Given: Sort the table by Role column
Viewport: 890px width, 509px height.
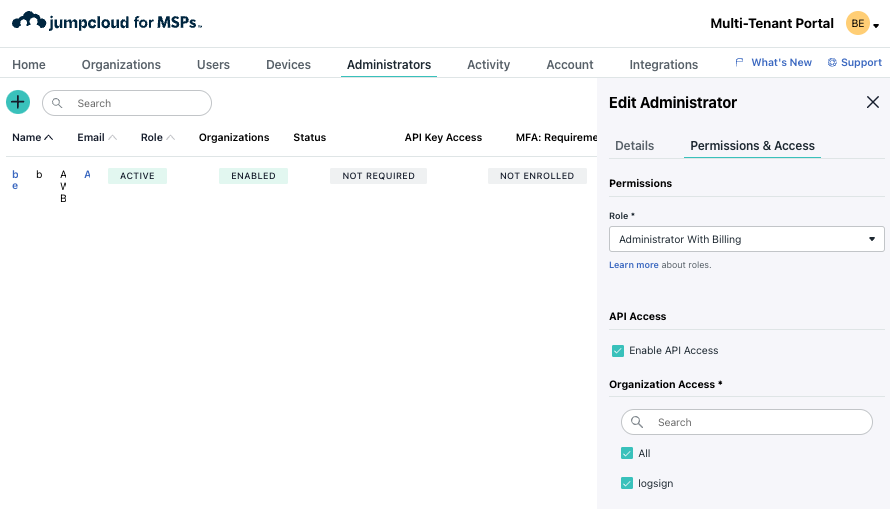Looking at the screenshot, I should pos(157,137).
